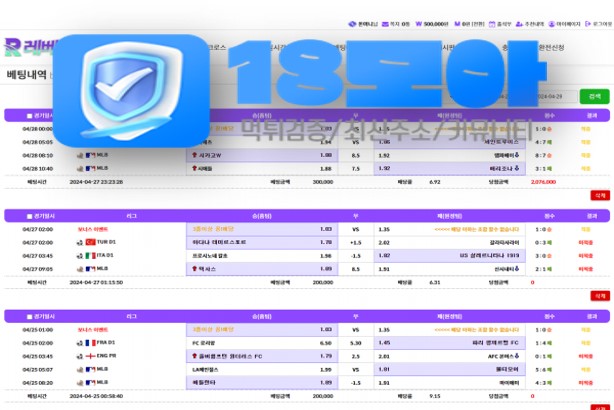Click the purple M points icon
The image size is (614, 410).
click(457, 24)
